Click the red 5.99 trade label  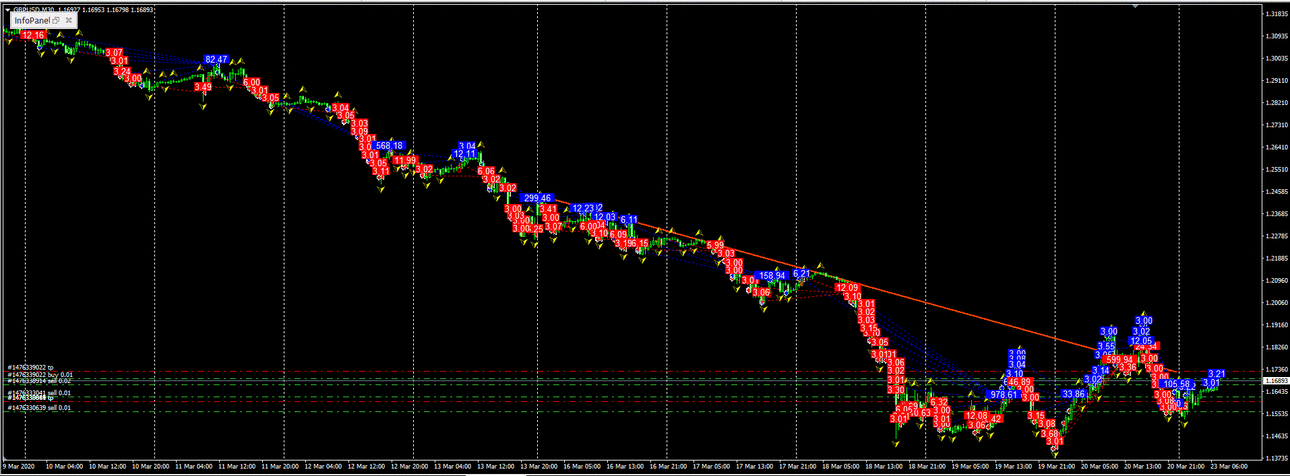tap(715, 245)
